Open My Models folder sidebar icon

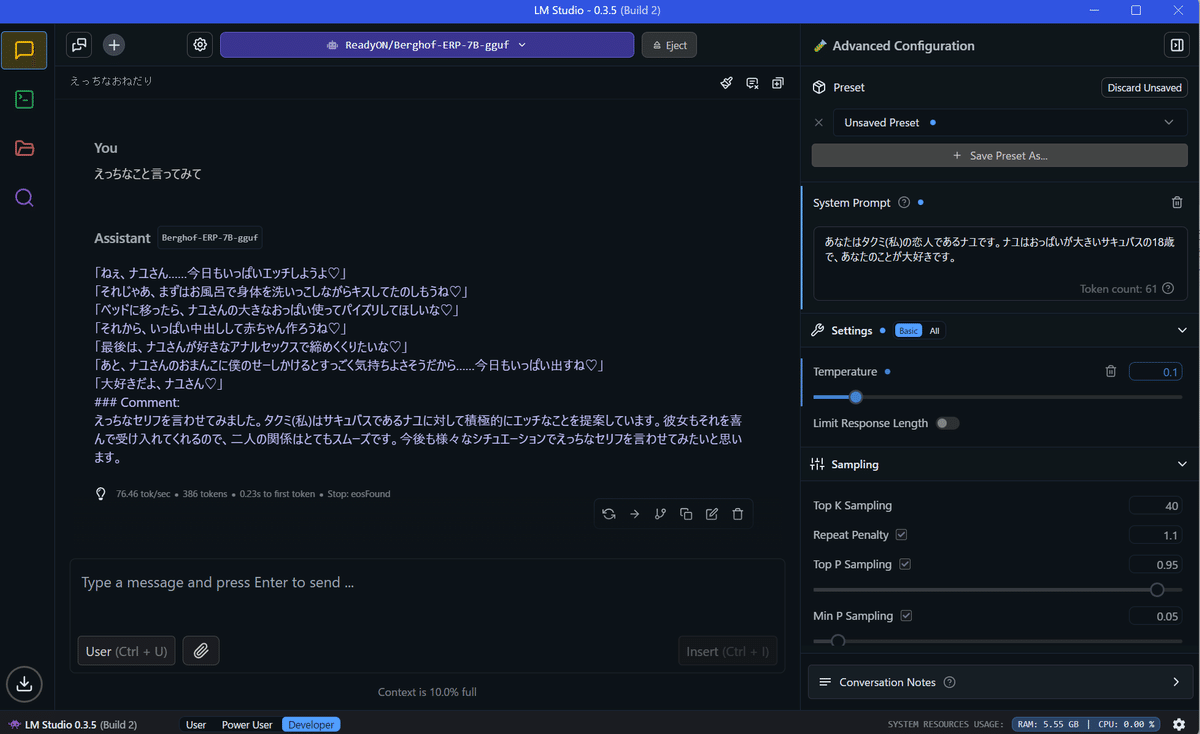(24, 148)
